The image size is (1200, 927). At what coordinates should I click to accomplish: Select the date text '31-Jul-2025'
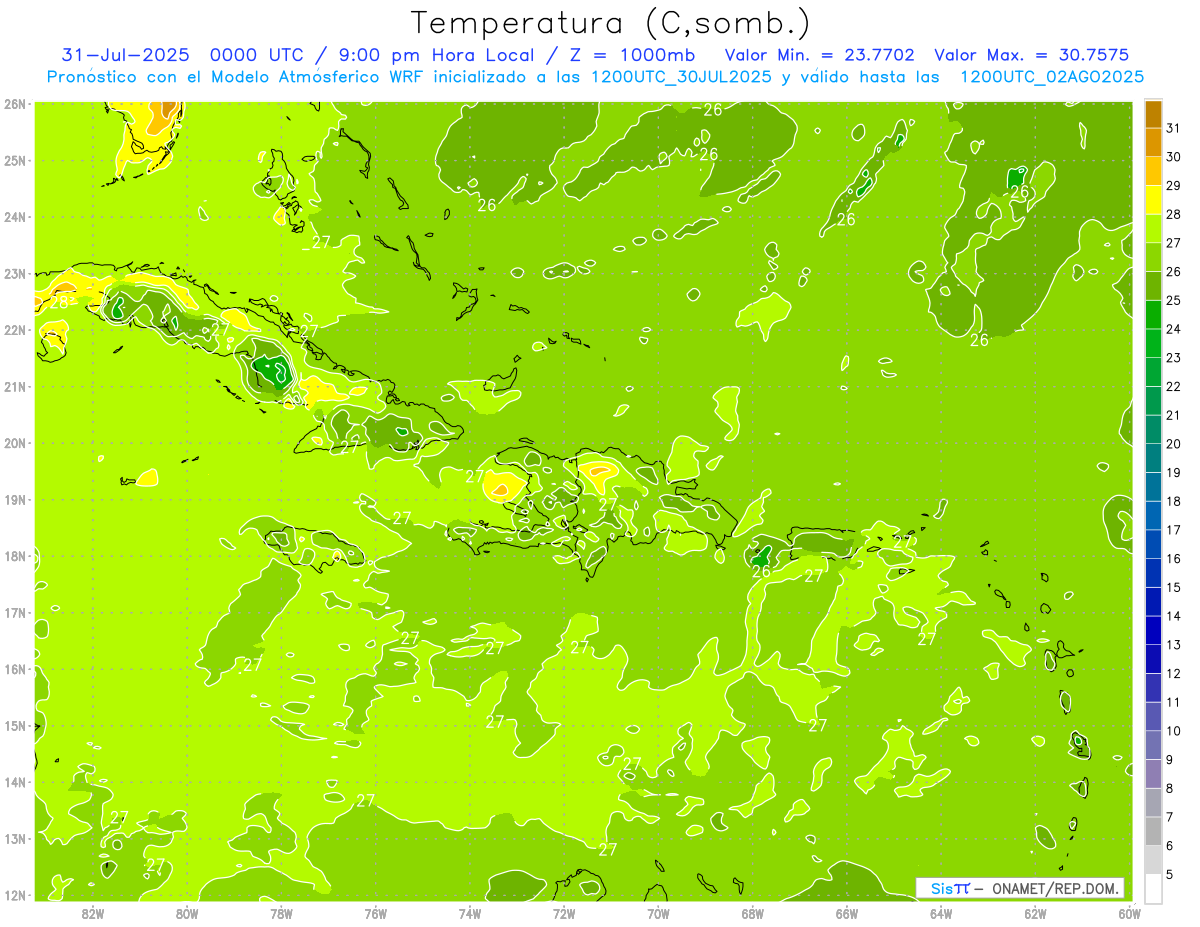coord(127,55)
